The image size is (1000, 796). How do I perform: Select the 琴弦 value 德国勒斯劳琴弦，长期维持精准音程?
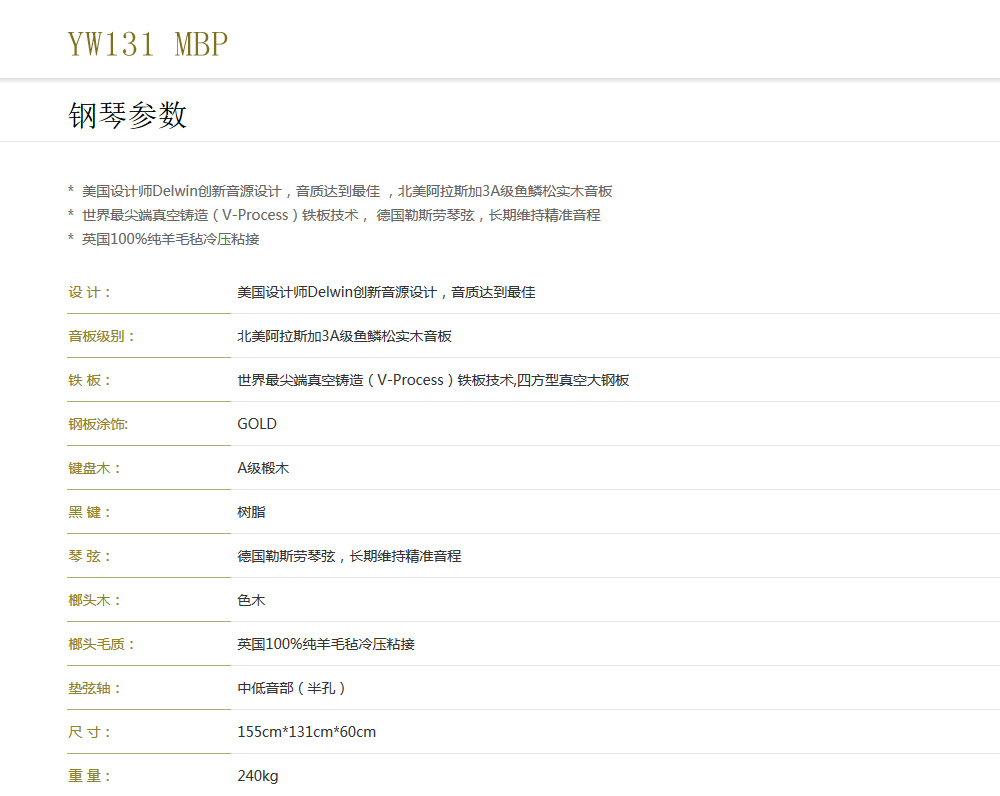(349, 556)
